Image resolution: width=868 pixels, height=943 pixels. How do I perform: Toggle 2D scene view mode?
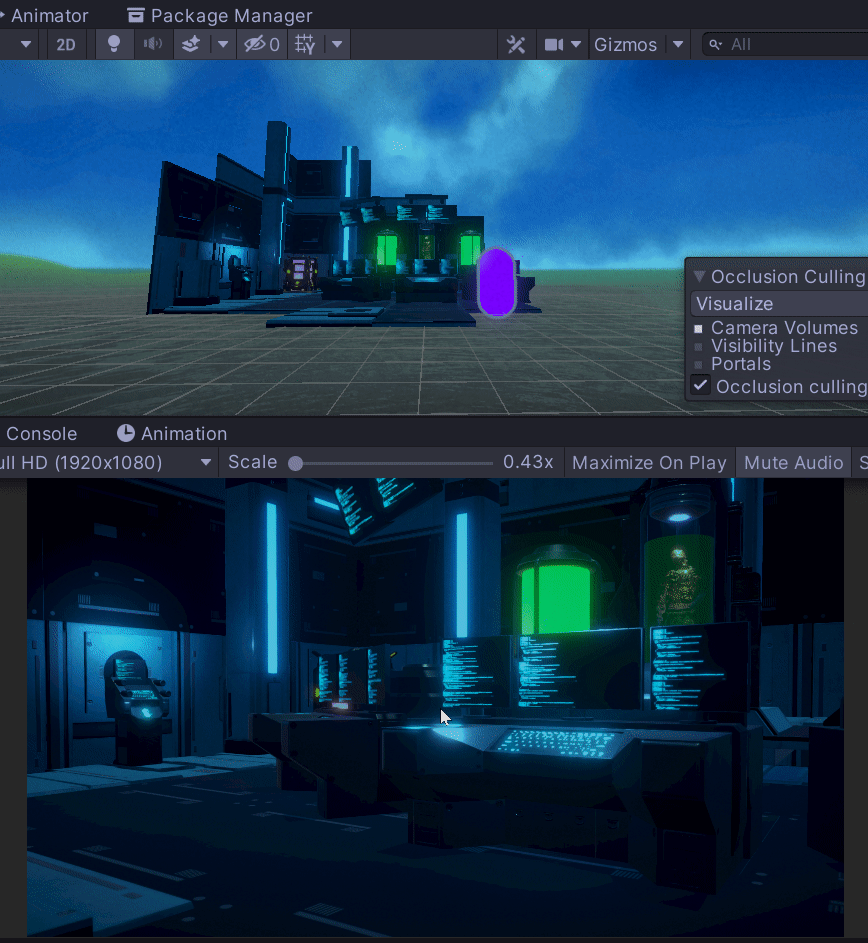tap(65, 44)
